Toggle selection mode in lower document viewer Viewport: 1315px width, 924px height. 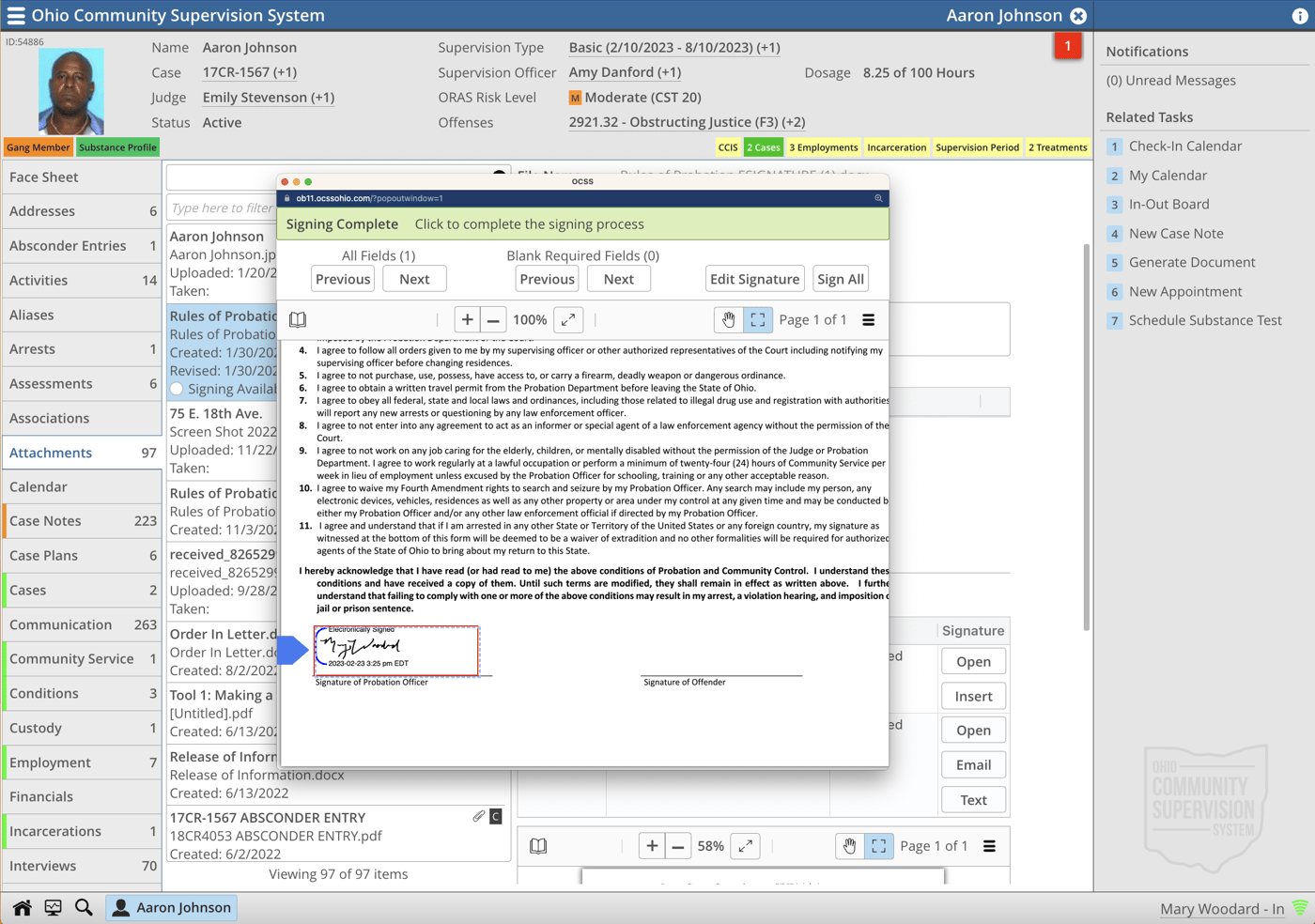click(879, 846)
